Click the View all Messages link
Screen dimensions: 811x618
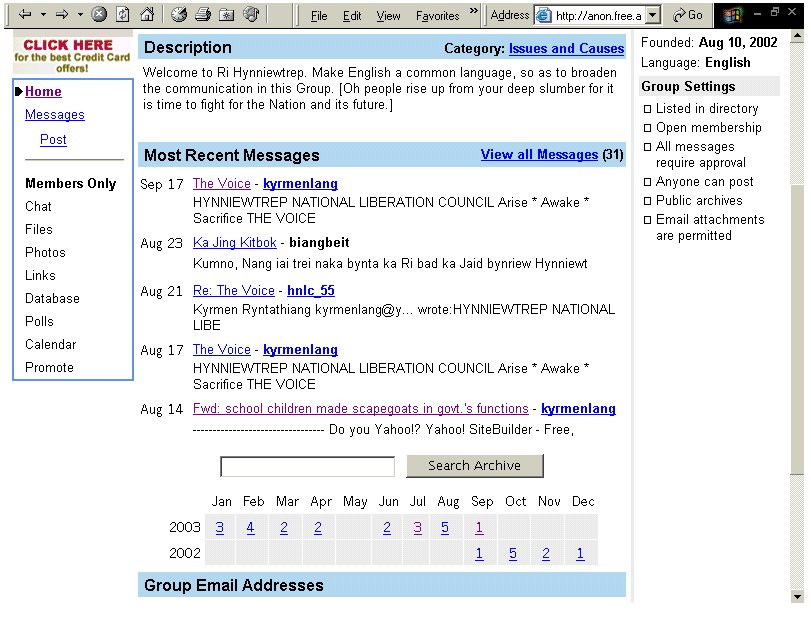539,155
